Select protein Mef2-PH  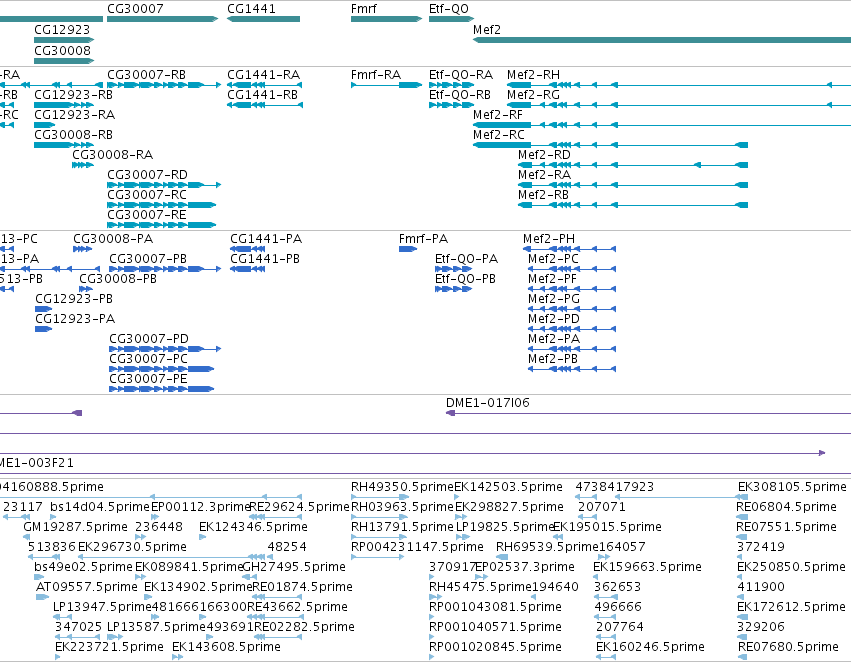click(x=549, y=239)
